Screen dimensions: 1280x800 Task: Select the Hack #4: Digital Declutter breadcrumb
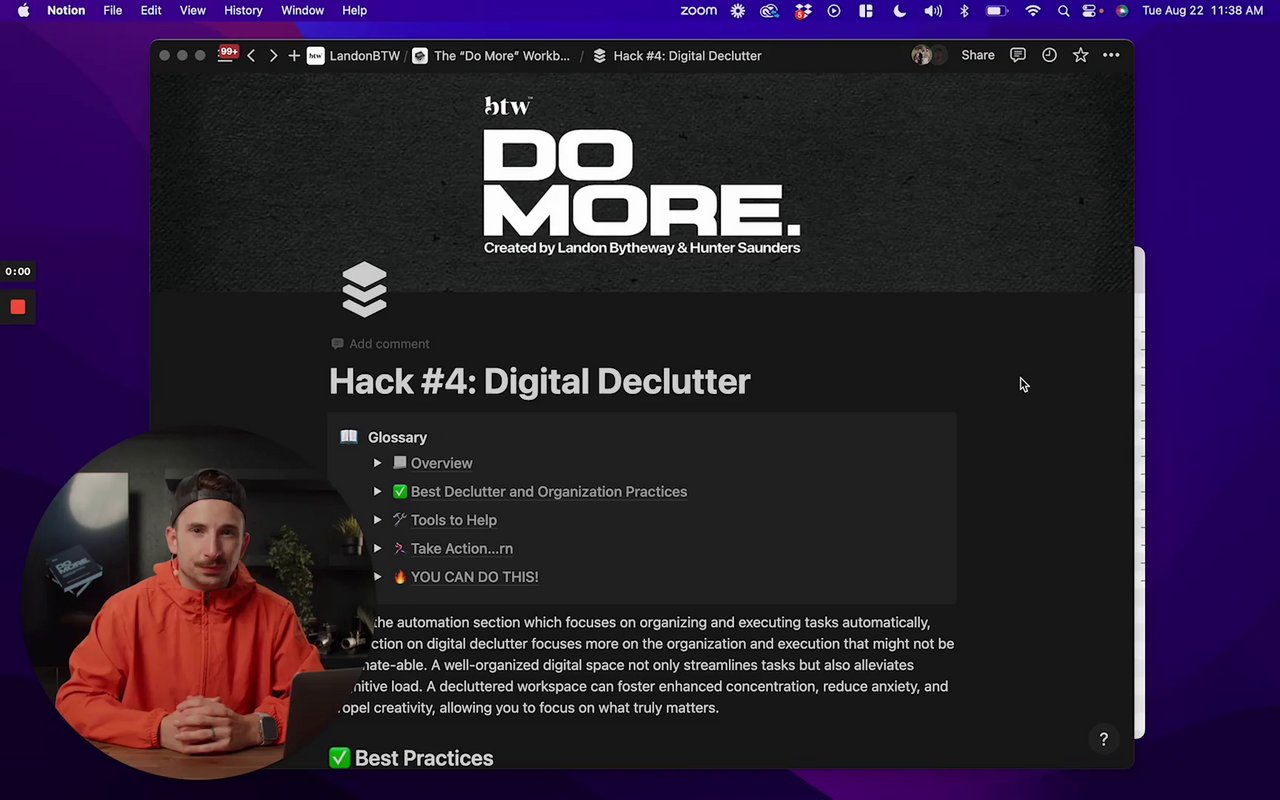coord(677,56)
